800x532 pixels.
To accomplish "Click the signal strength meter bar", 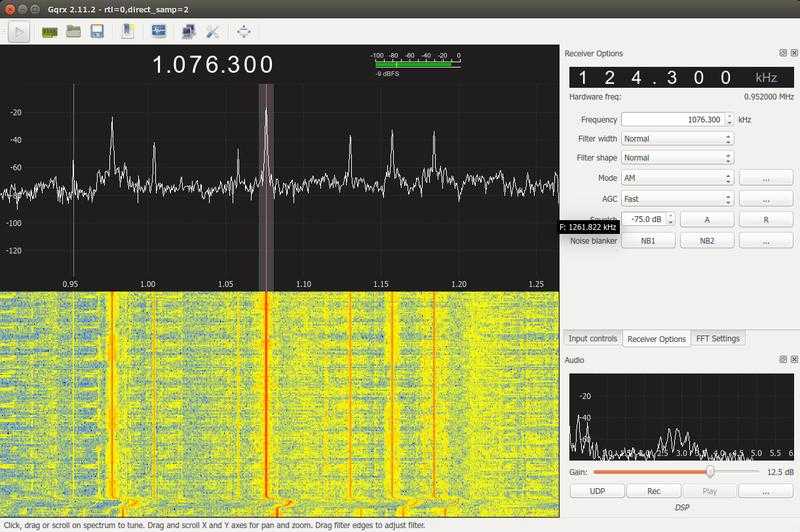I will point(418,64).
